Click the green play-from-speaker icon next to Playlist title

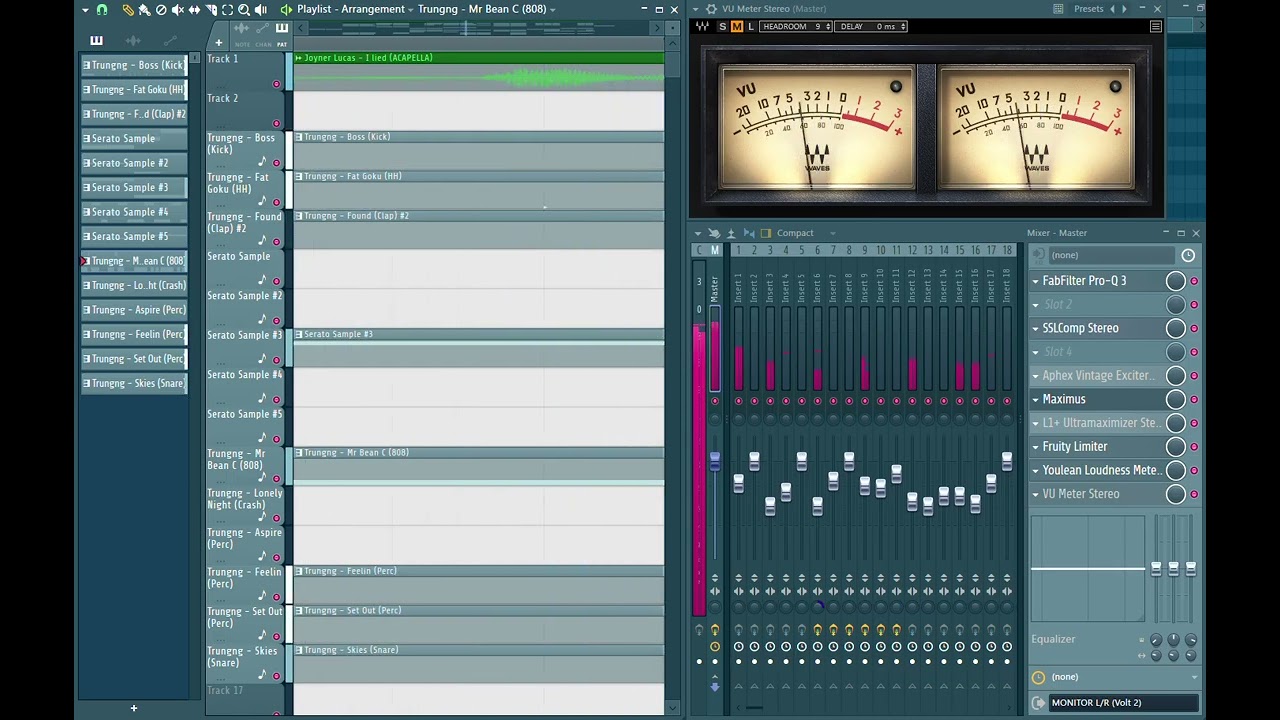[x=286, y=9]
